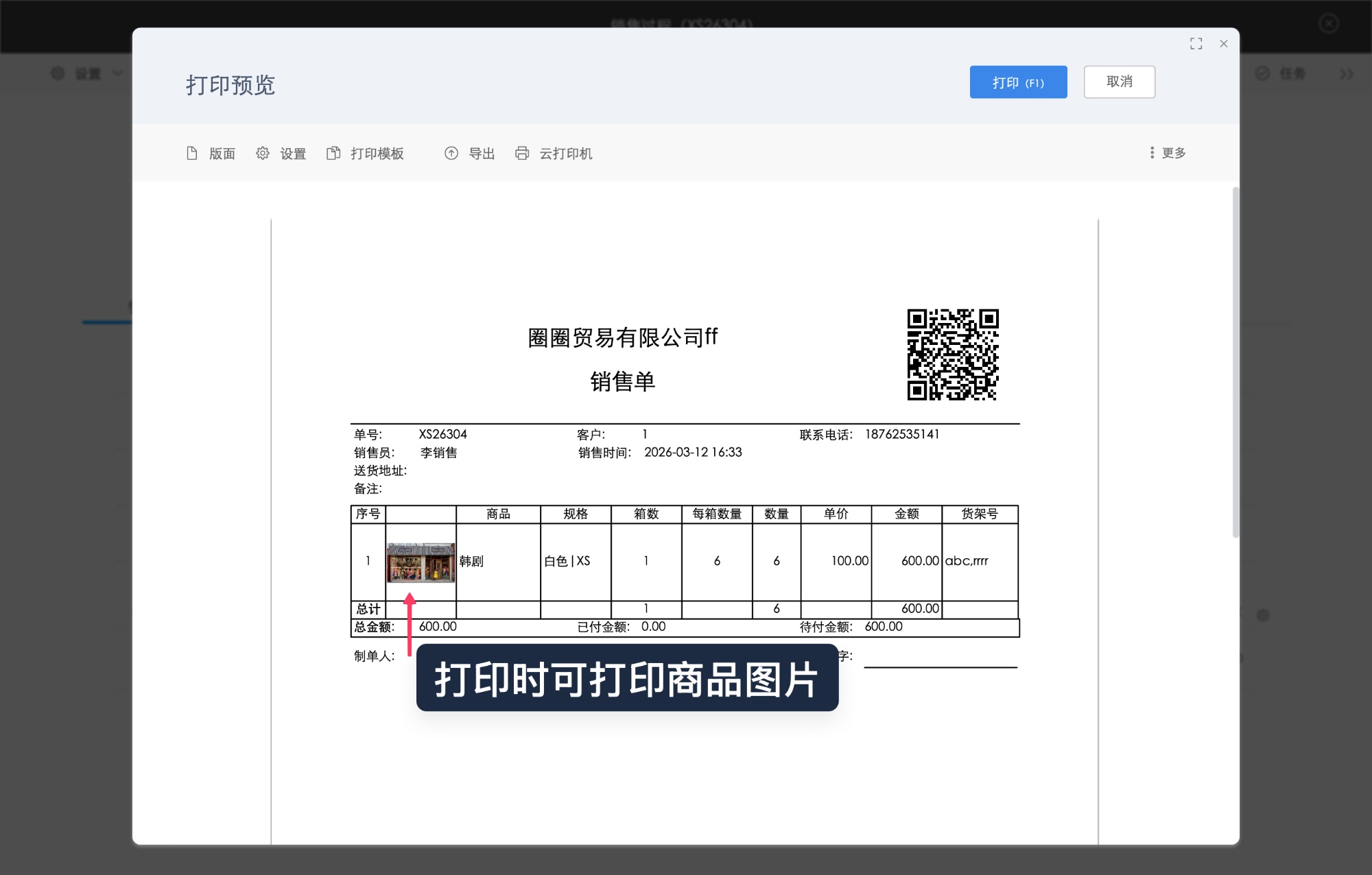Click the QR code on the sales order
This screenshot has width=1372, height=875.
[952, 355]
